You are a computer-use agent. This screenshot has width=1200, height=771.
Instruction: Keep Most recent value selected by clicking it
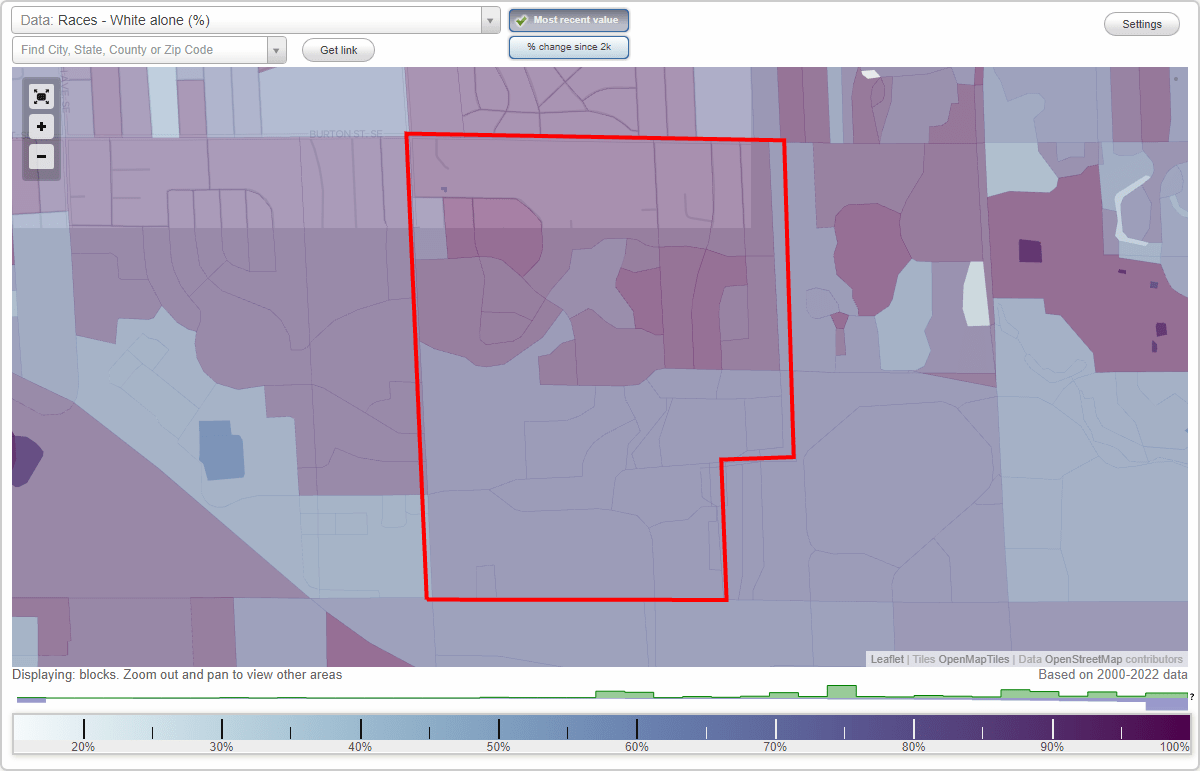(569, 20)
